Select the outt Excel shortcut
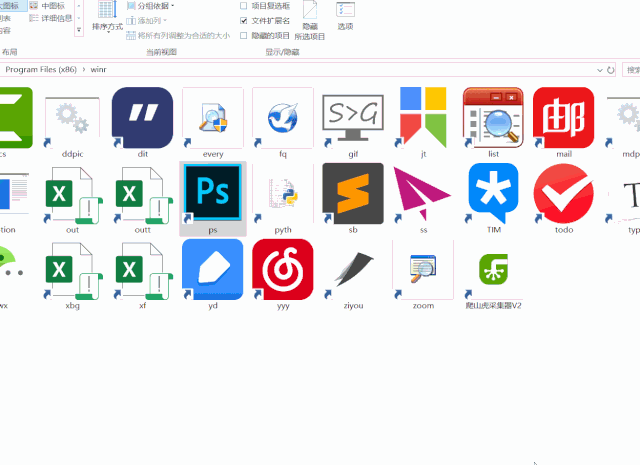Screen dimensions: 640x465 pyautogui.click(x=142, y=199)
